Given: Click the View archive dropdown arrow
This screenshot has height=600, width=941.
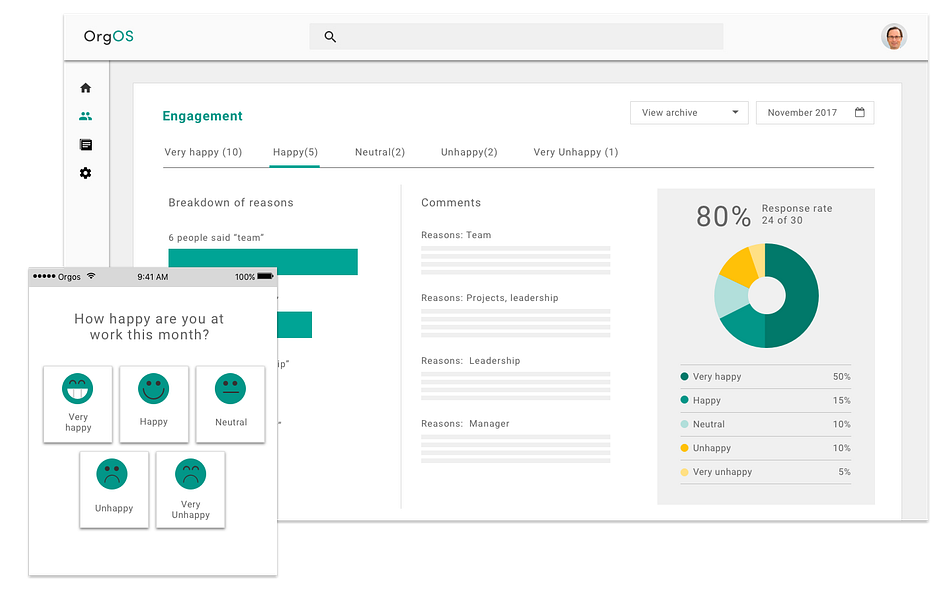Looking at the screenshot, I should pos(735,112).
